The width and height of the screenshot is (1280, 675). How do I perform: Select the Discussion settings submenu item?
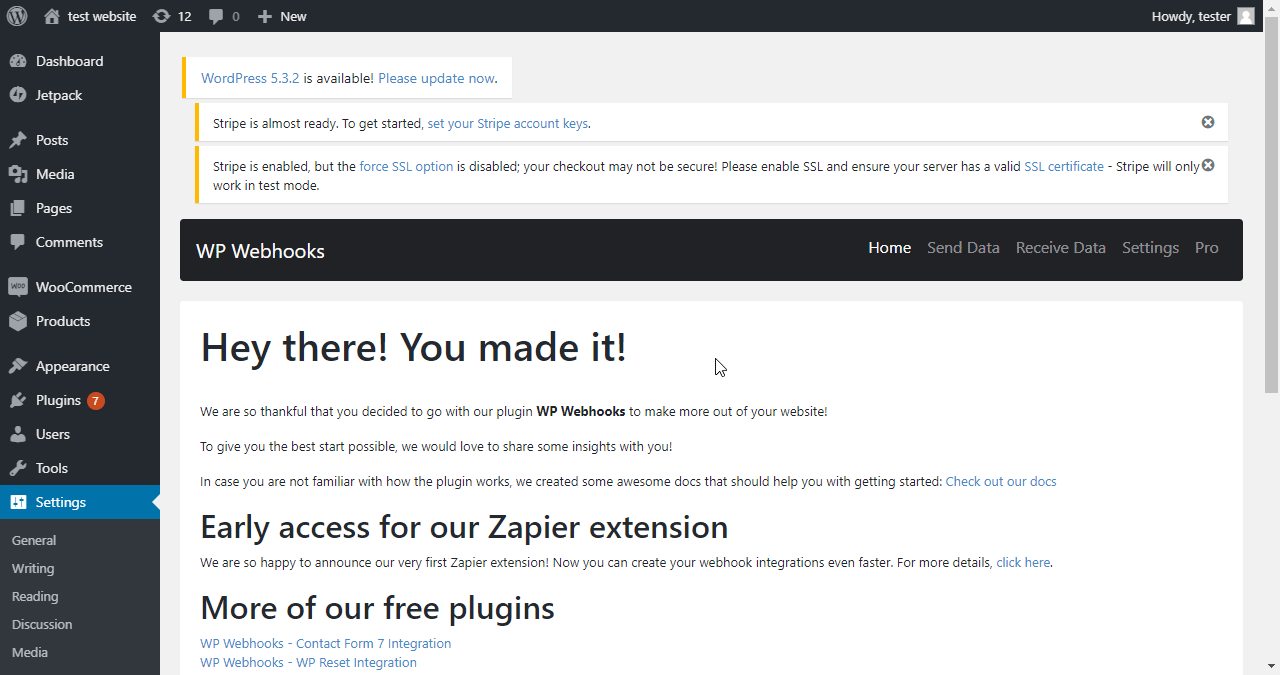pyautogui.click(x=42, y=624)
